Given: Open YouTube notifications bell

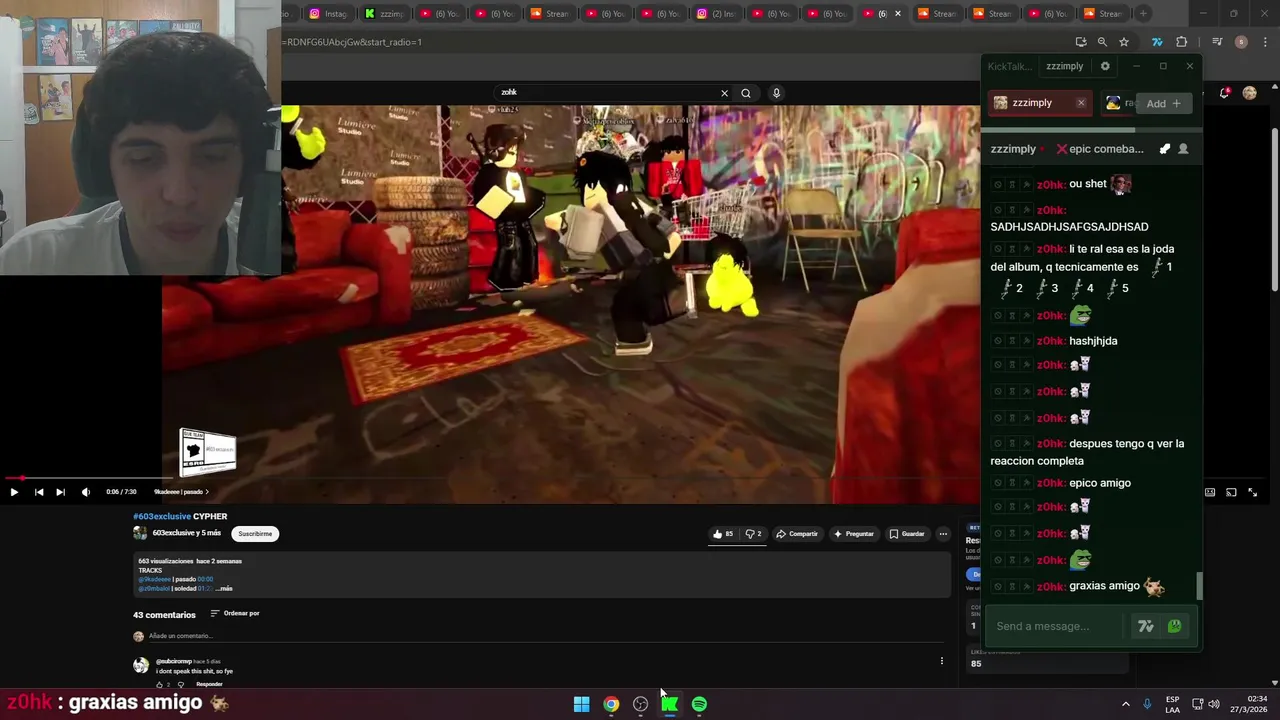Looking at the screenshot, I should [x=1225, y=93].
